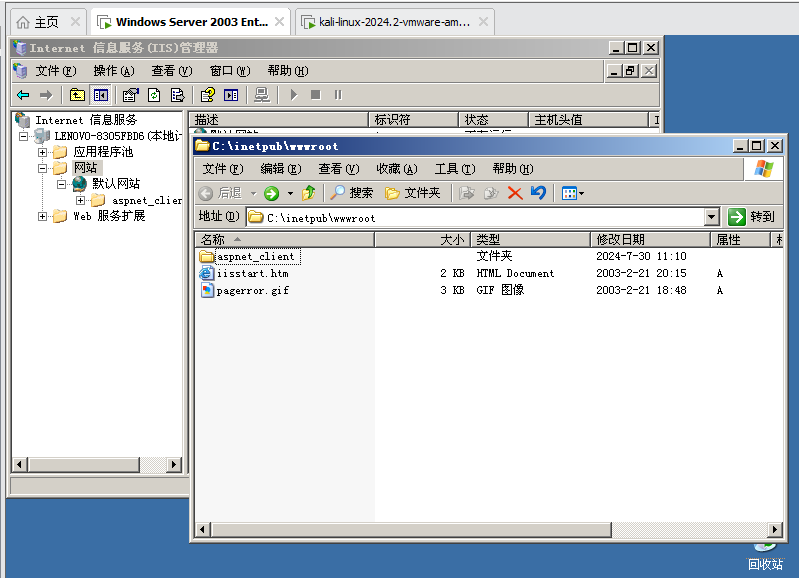Expand the aspnet_client tree node

pyautogui.click(x=80, y=200)
